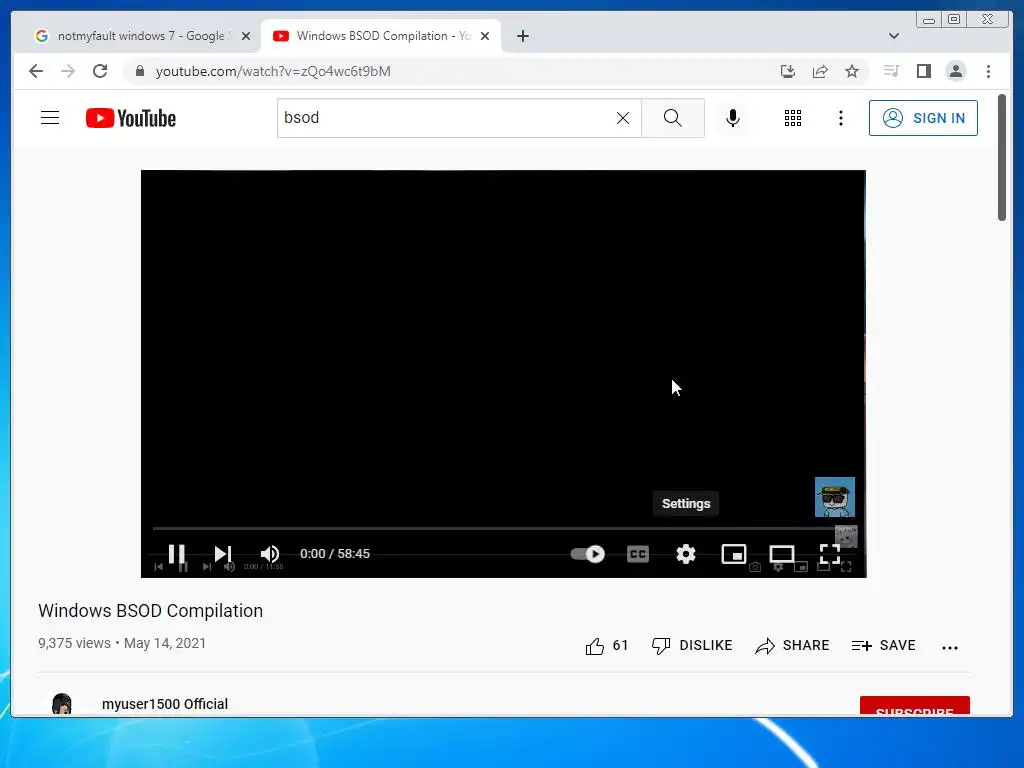Close the notmyfault Google tab
1024x768 pixels.
tap(246, 36)
